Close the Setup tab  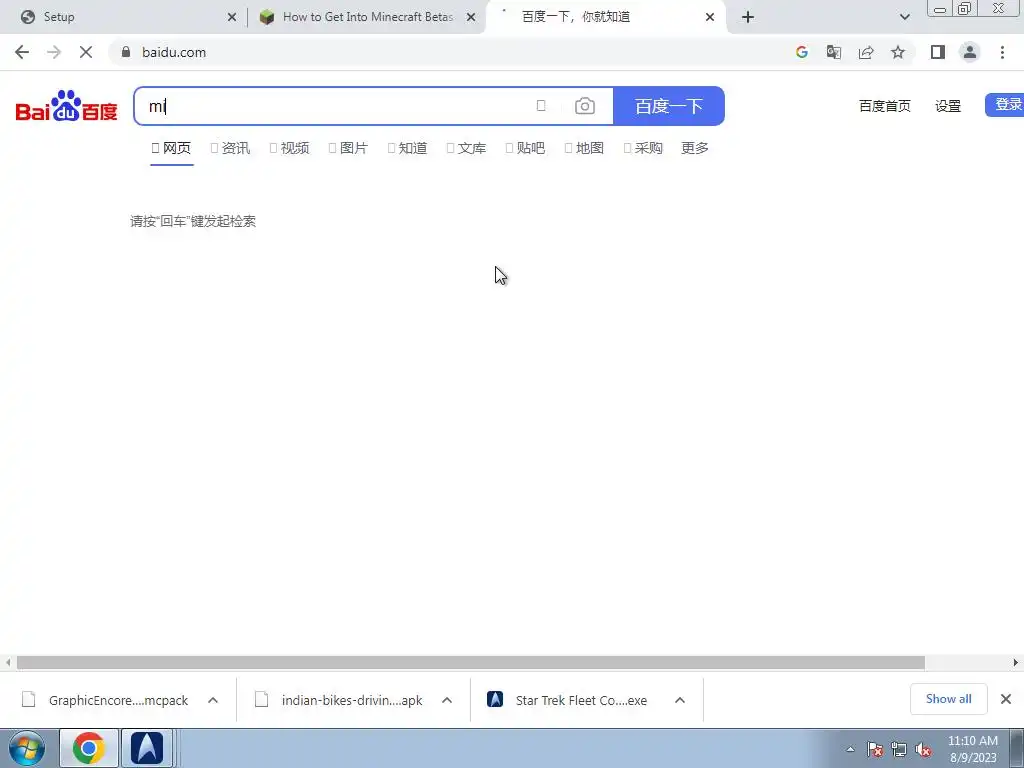pos(232,17)
